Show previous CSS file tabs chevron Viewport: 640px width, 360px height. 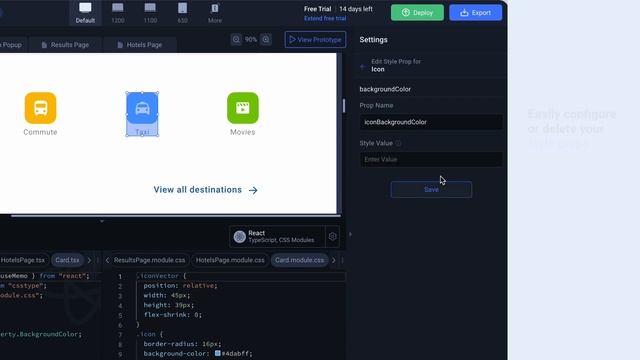[x=107, y=260]
